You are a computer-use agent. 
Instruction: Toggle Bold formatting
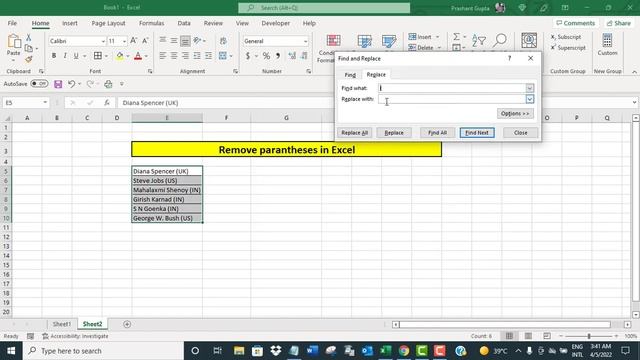point(53,56)
